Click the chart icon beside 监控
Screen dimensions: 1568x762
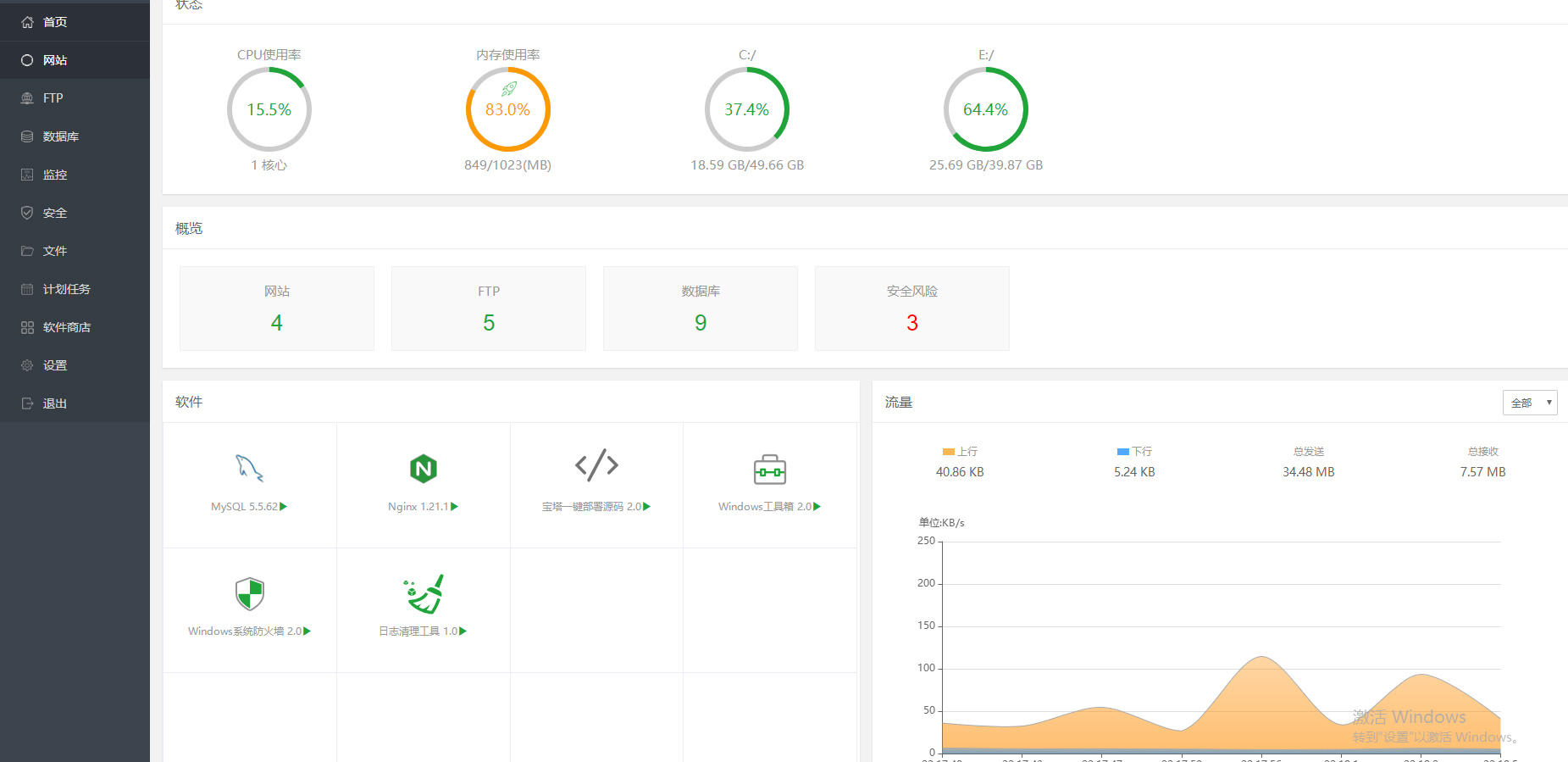click(27, 175)
